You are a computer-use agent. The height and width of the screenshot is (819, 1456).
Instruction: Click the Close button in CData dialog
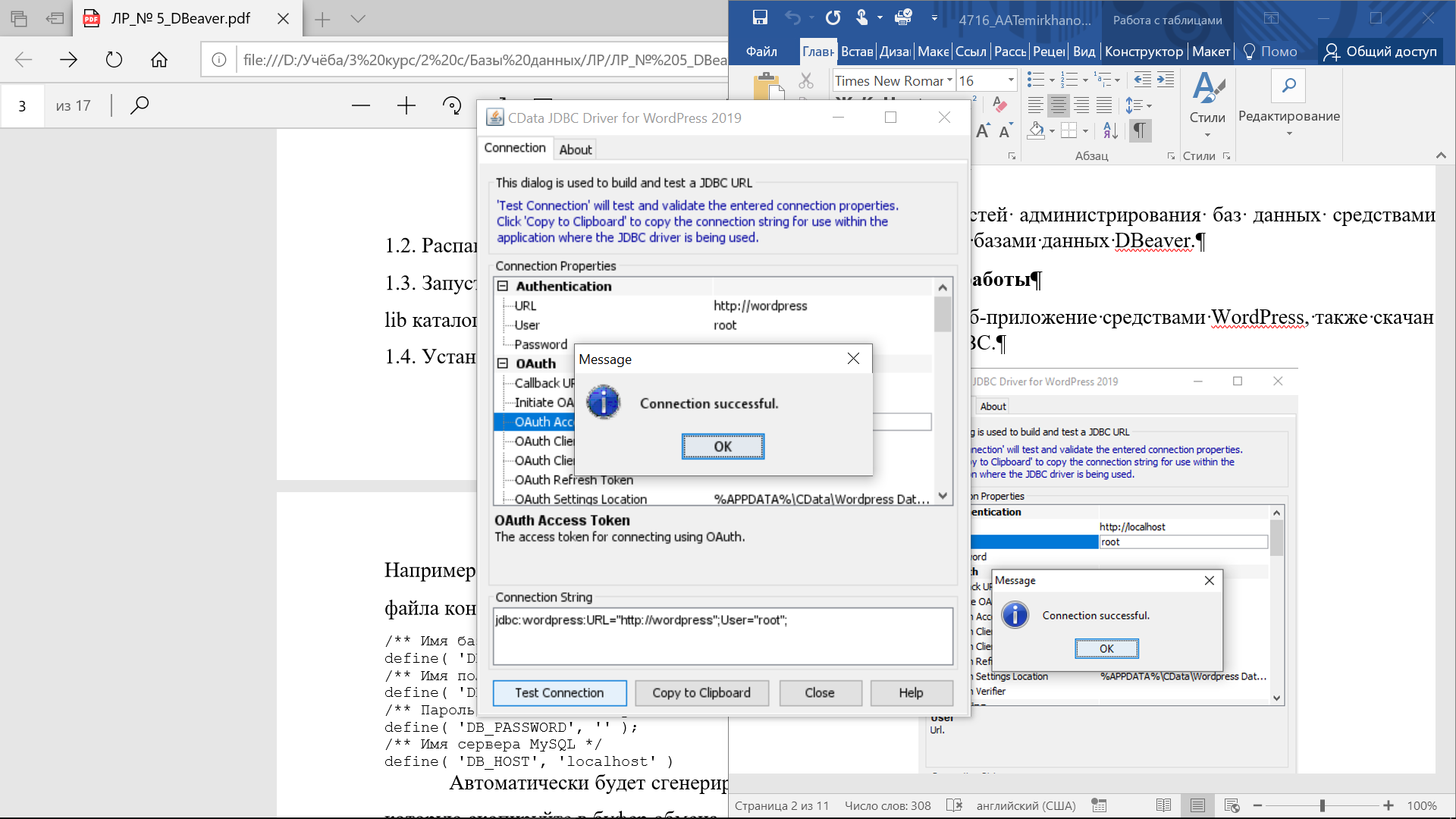820,692
